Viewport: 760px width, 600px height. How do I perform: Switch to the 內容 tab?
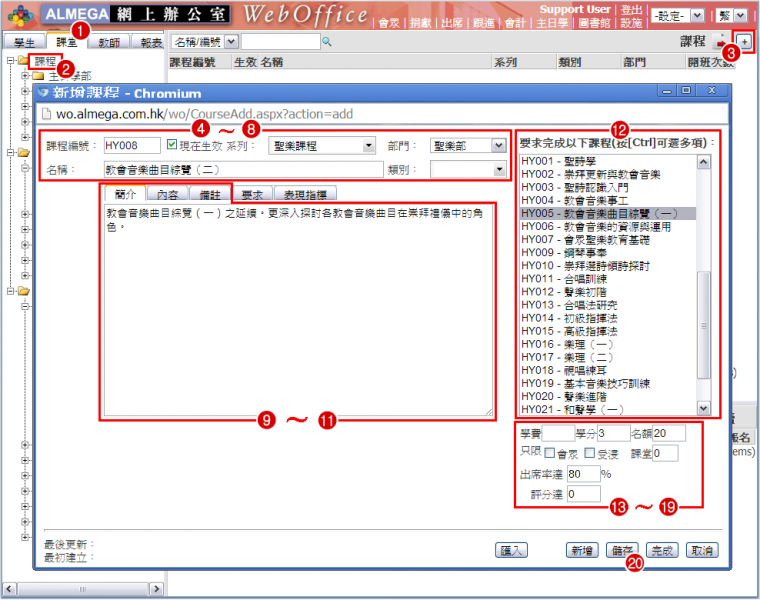[x=167, y=194]
